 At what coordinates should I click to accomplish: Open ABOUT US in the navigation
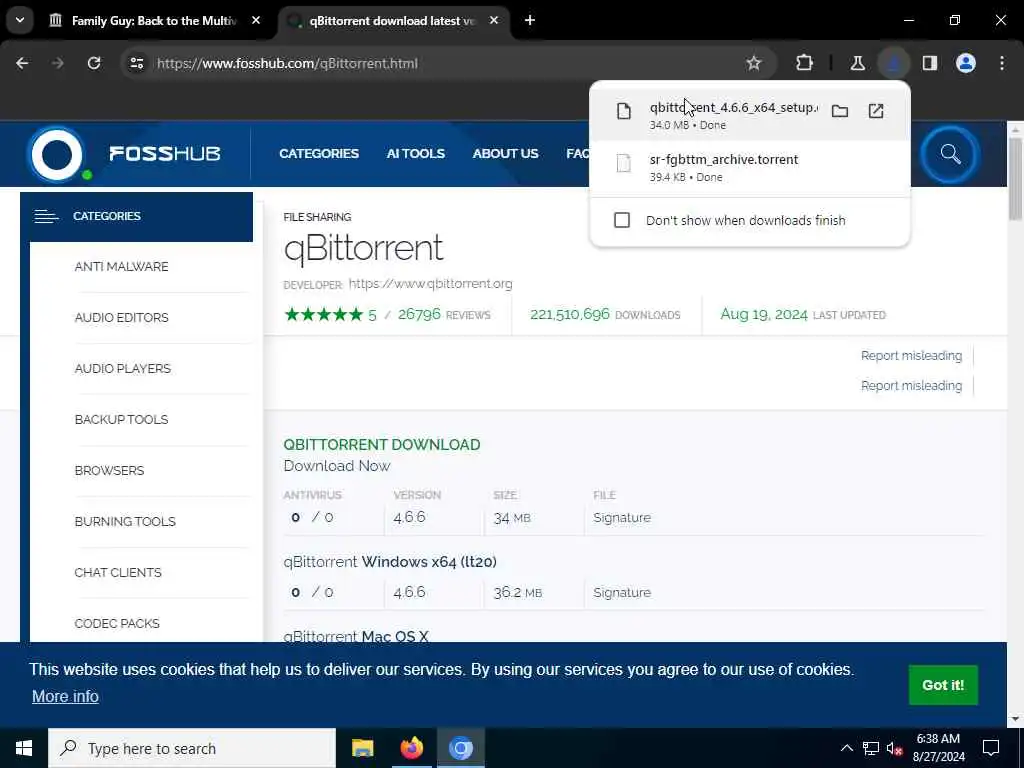coord(505,153)
